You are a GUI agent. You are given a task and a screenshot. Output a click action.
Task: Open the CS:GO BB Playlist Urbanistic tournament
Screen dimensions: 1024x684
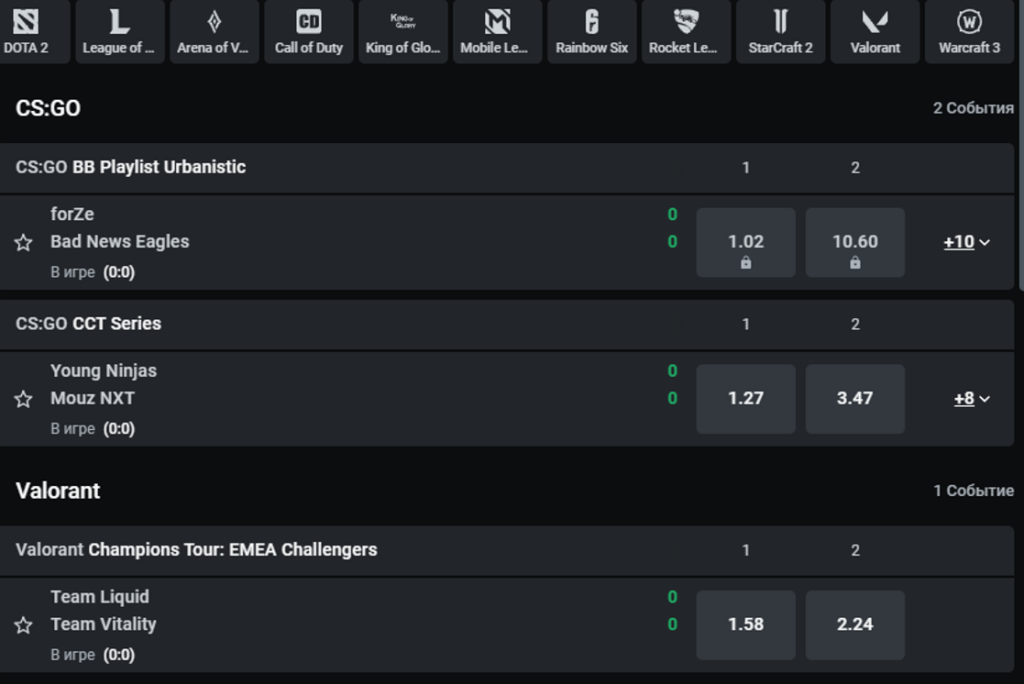pos(131,167)
